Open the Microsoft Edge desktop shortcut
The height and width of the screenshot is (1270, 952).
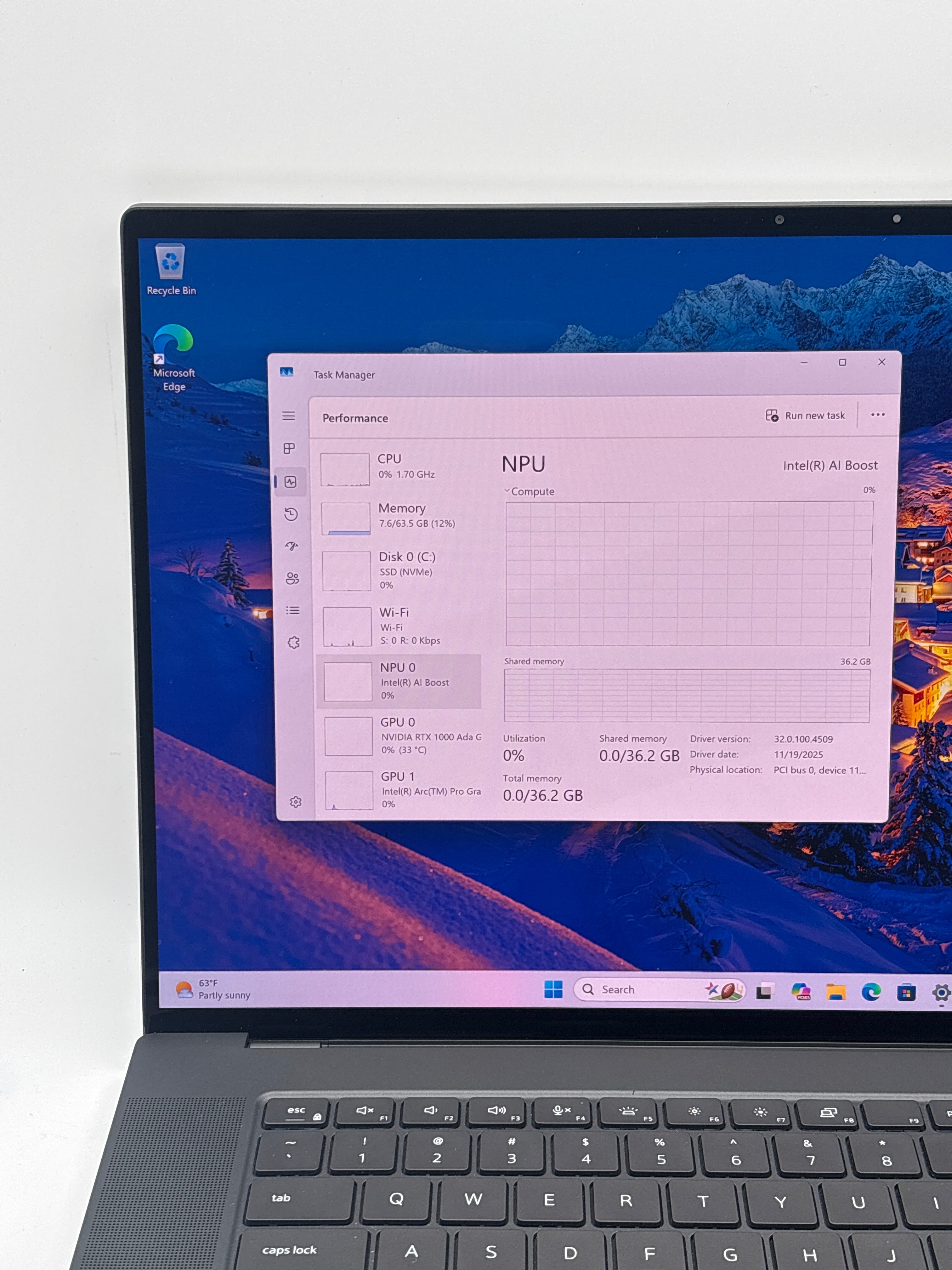[x=173, y=358]
